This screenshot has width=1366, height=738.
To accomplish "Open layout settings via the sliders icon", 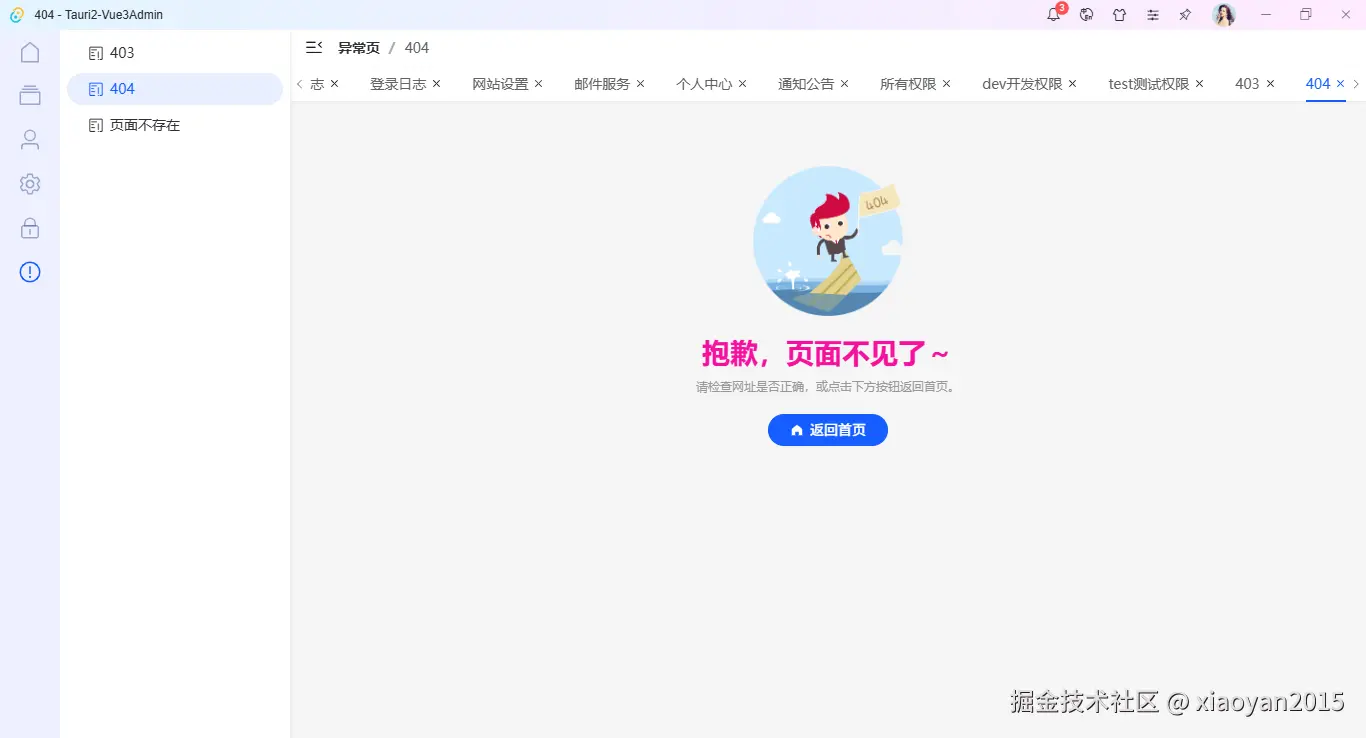I will [1152, 15].
